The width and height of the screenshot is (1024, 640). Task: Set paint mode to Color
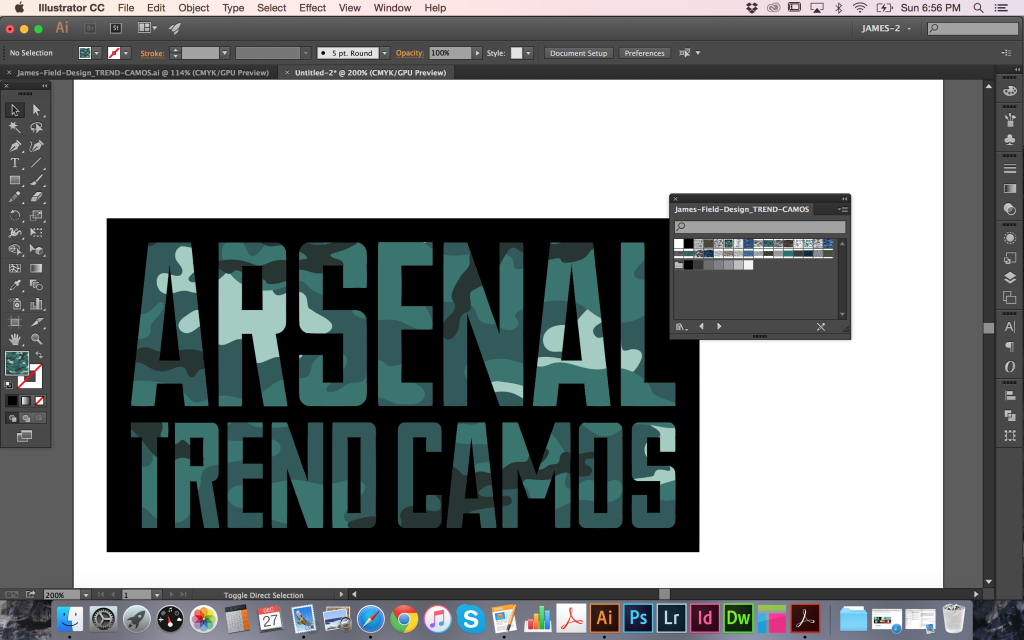pyautogui.click(x=12, y=400)
